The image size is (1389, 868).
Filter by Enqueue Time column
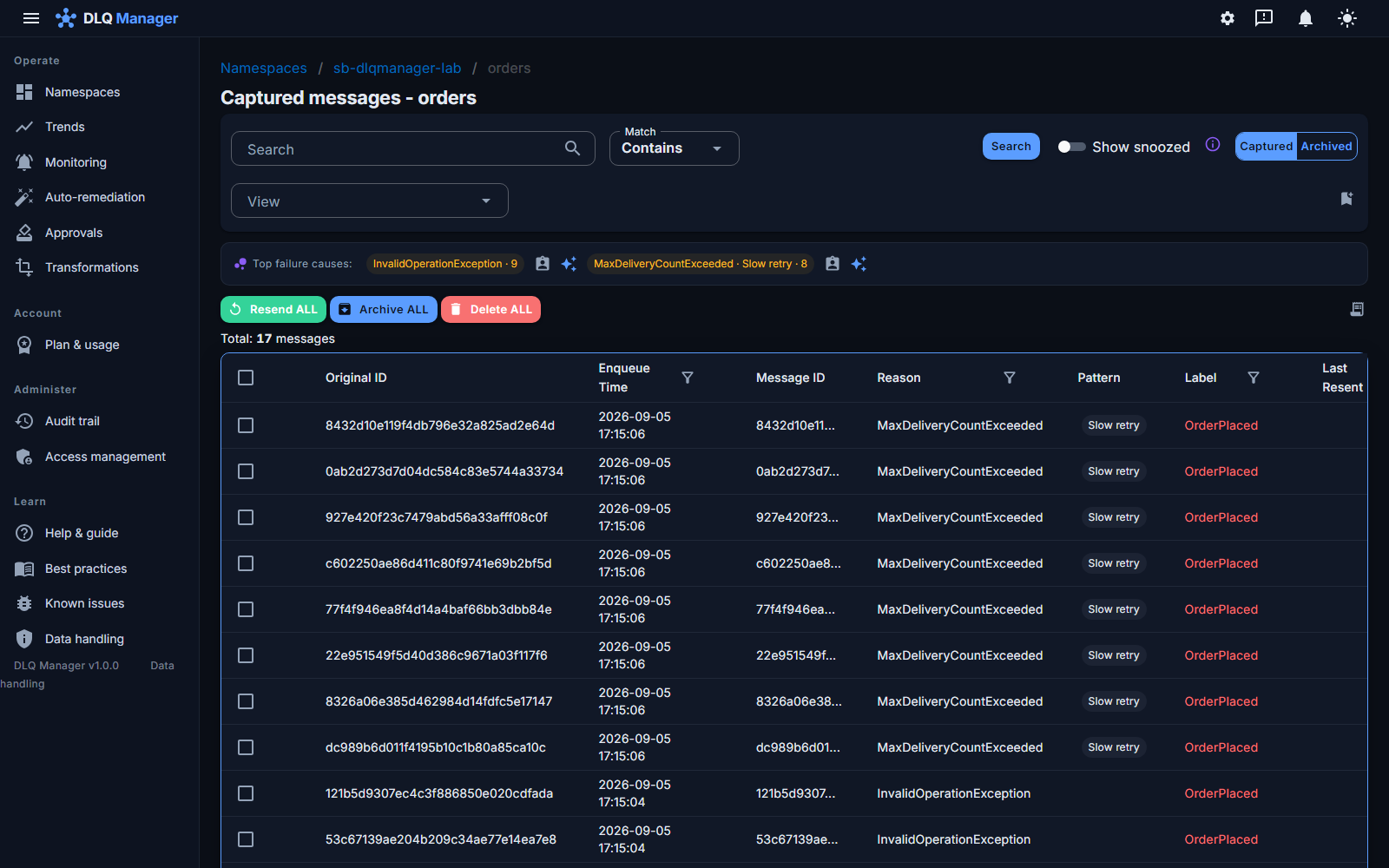688,378
